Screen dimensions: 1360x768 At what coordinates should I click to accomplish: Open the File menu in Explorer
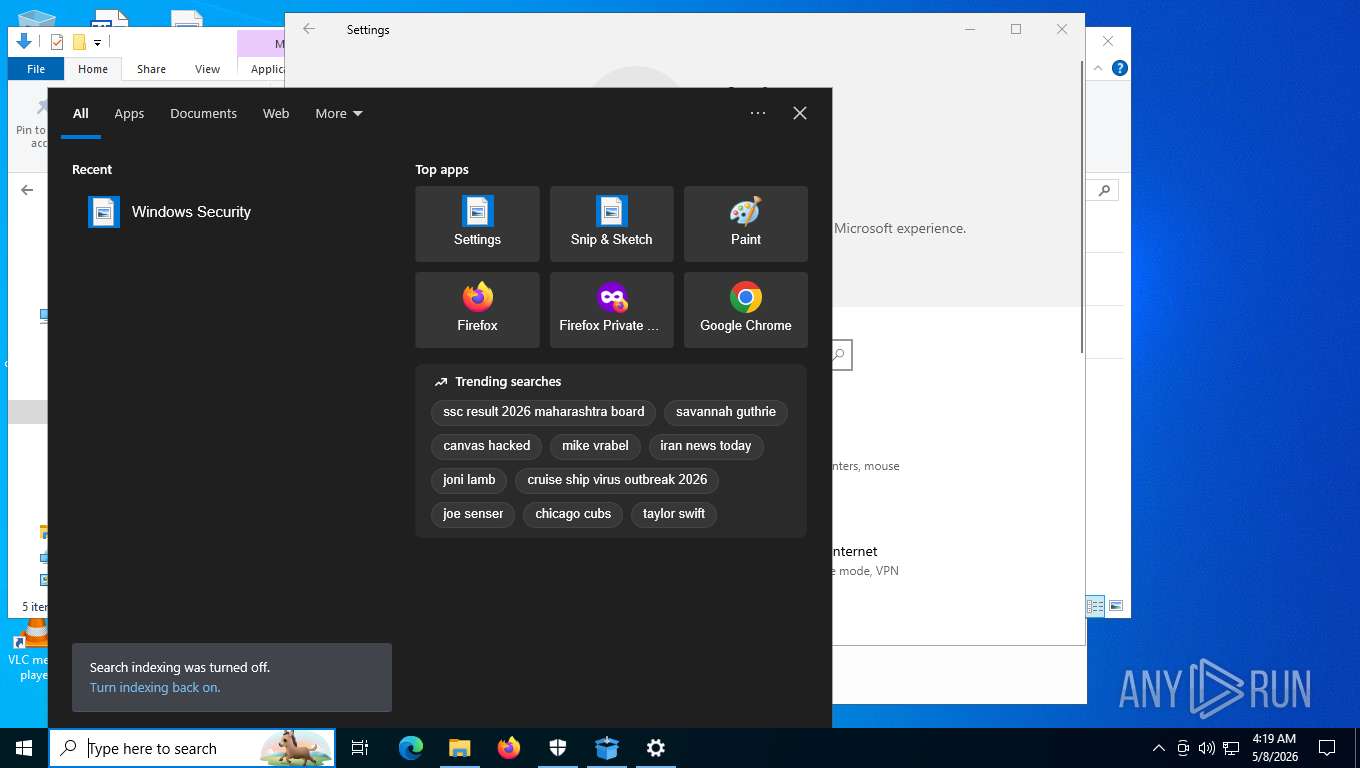point(36,69)
